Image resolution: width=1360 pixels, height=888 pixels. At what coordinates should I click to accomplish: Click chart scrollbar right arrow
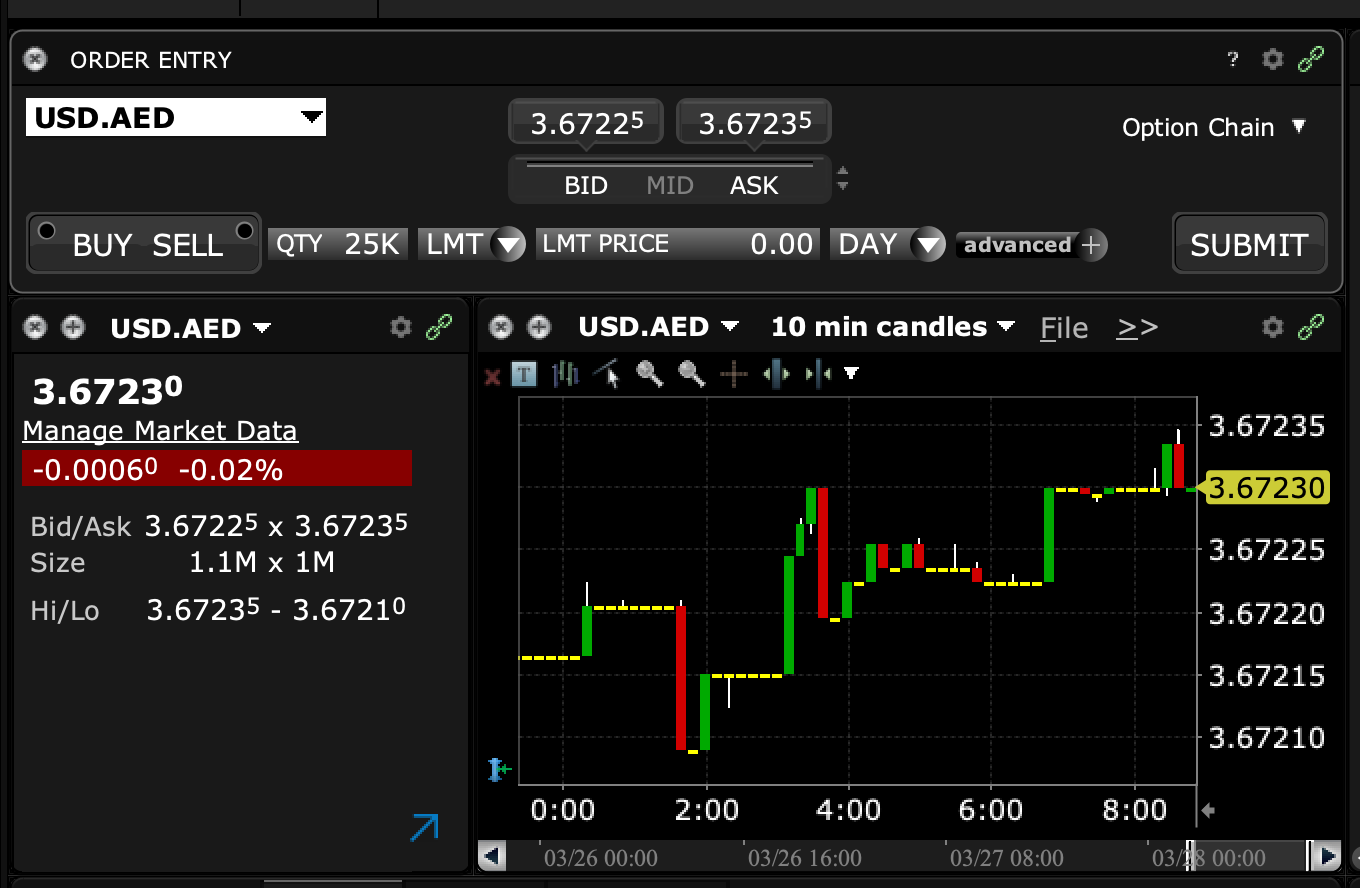(1326, 856)
